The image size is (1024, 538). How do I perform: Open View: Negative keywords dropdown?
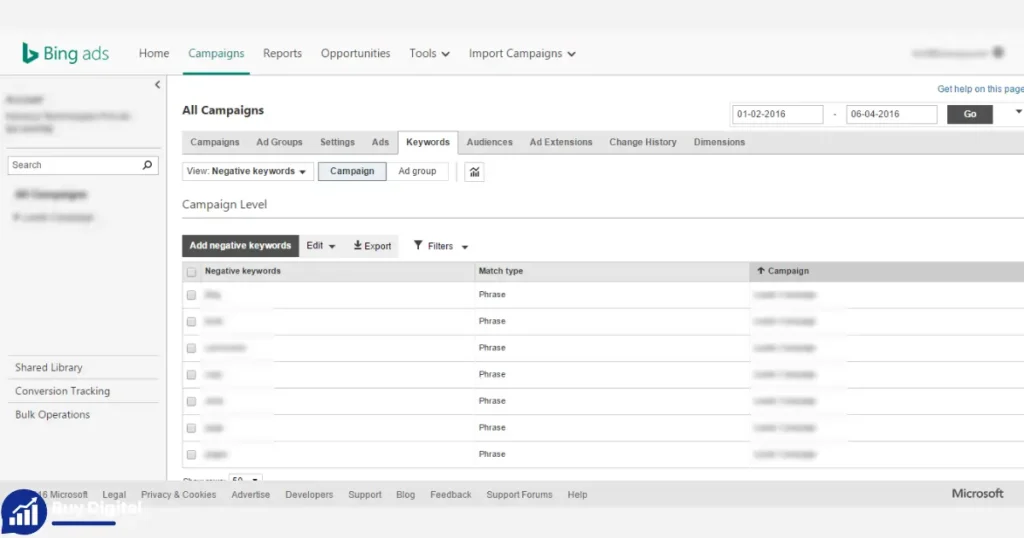pos(248,171)
